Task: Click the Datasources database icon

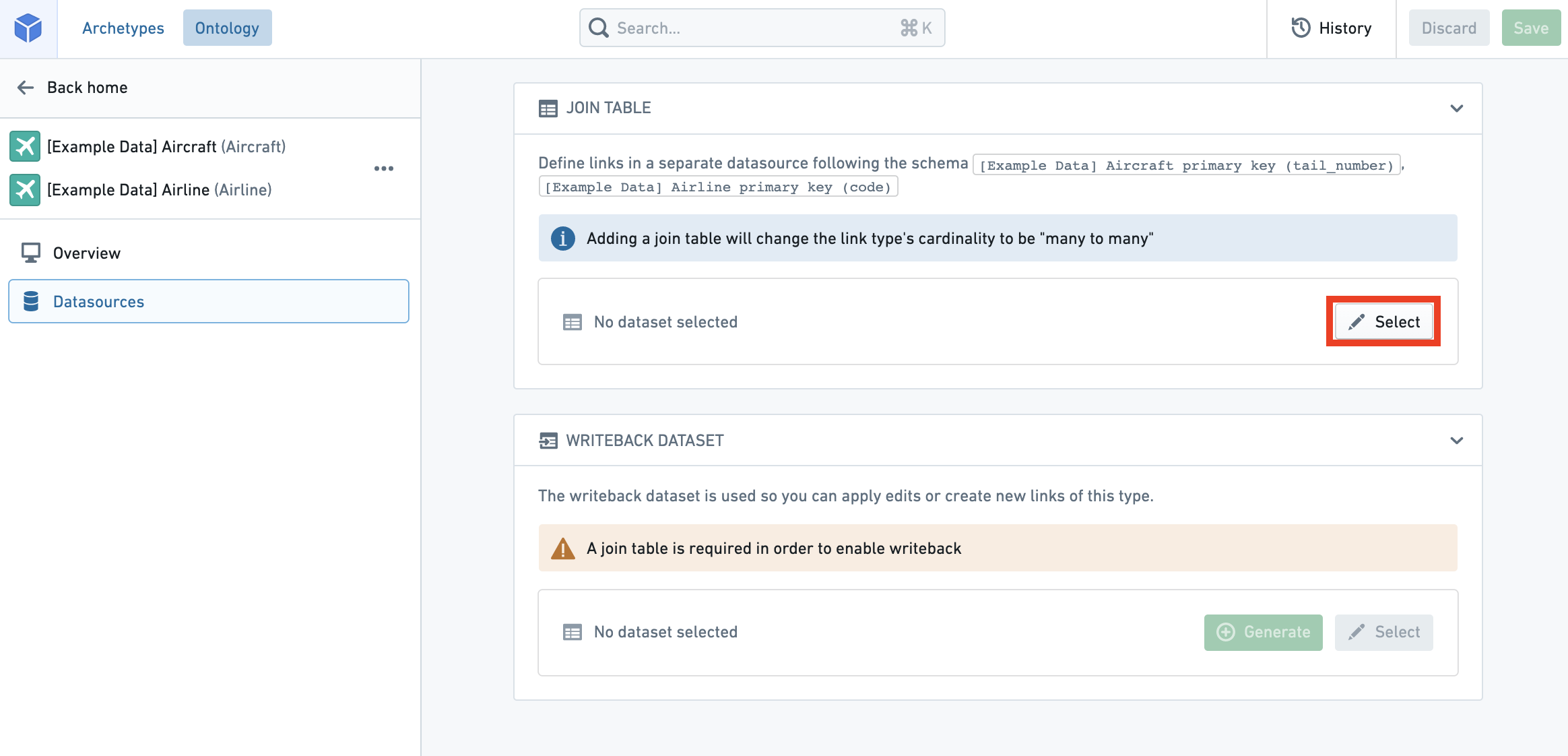Action: (31, 301)
